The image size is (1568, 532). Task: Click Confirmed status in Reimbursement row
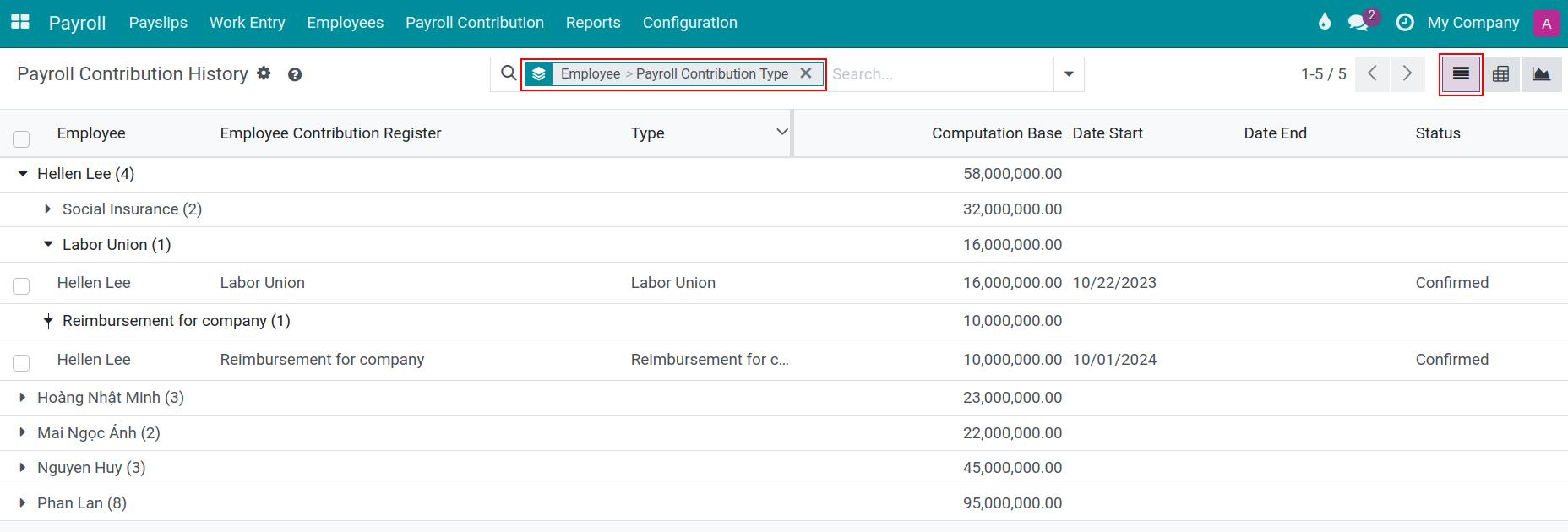[1452, 360]
